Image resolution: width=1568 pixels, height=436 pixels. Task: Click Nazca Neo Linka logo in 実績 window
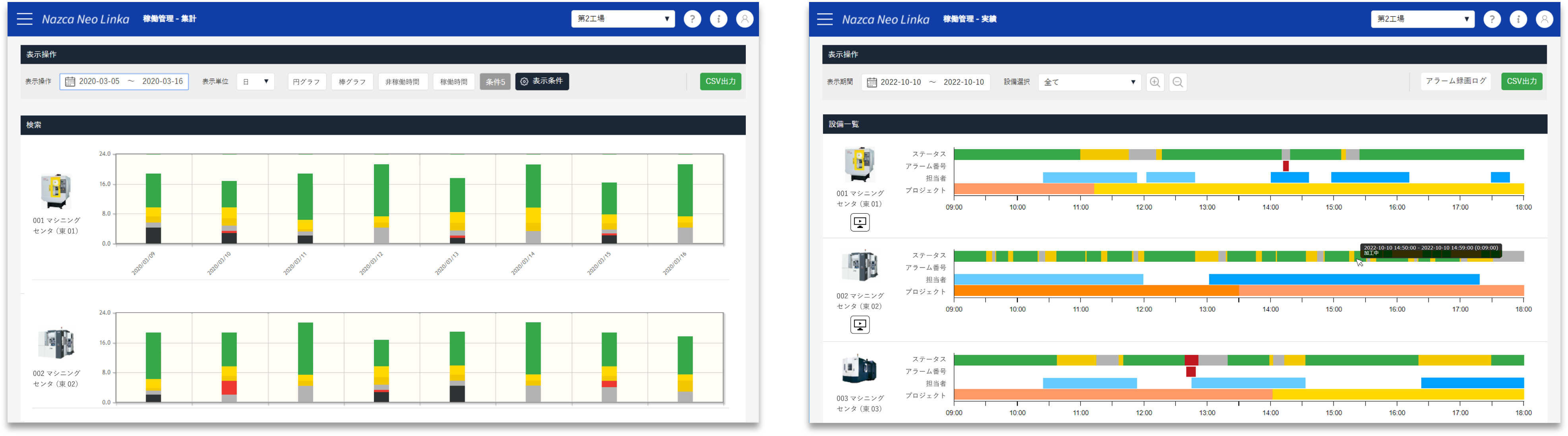(x=886, y=19)
